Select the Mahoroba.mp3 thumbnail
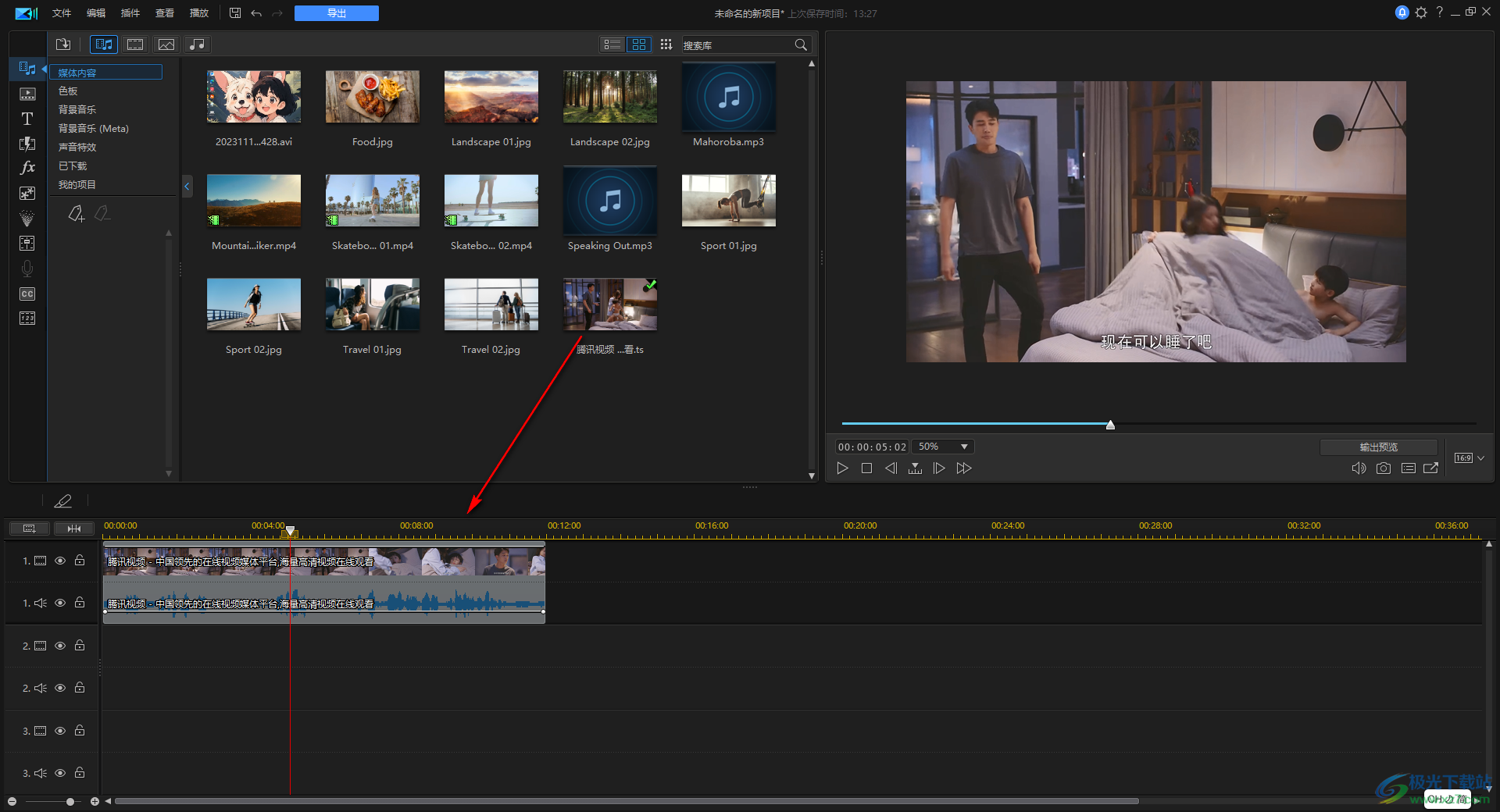 coord(729,97)
